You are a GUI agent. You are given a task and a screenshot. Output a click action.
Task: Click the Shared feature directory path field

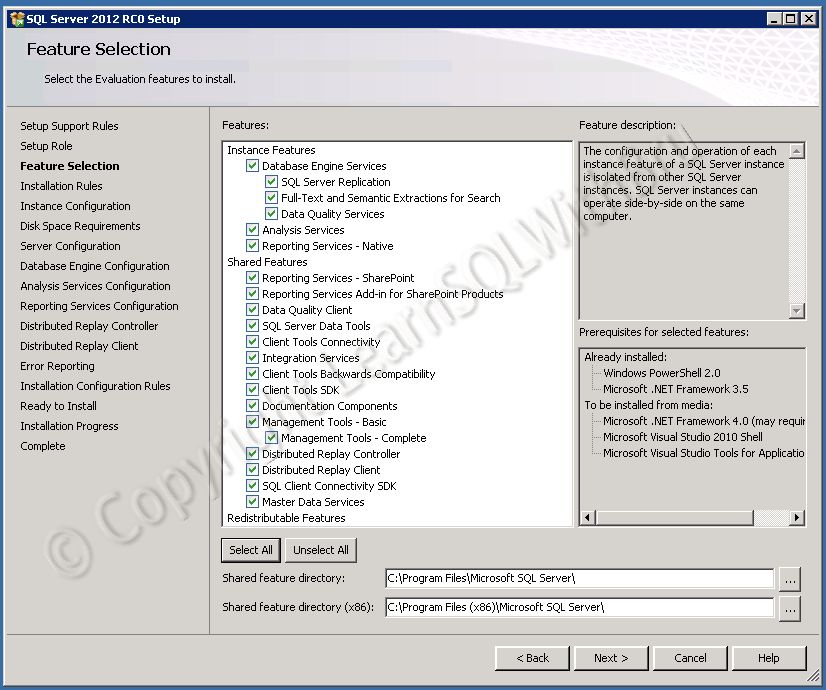click(579, 578)
